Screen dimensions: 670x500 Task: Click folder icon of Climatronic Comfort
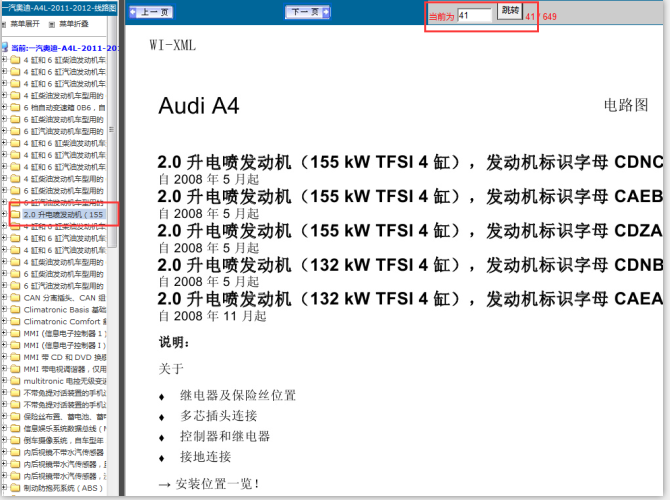click(15, 321)
